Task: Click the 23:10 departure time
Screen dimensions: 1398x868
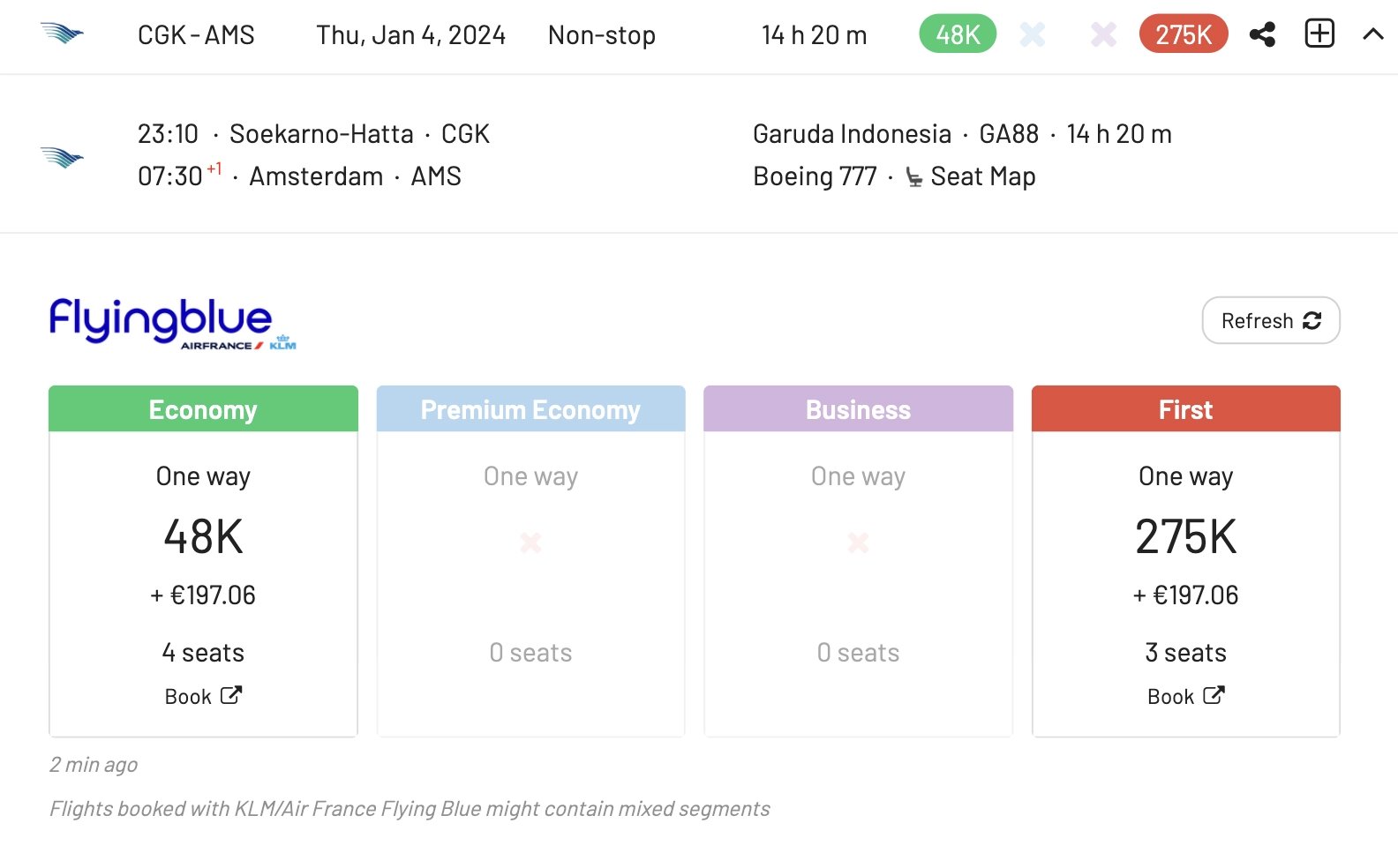Action: point(168,134)
